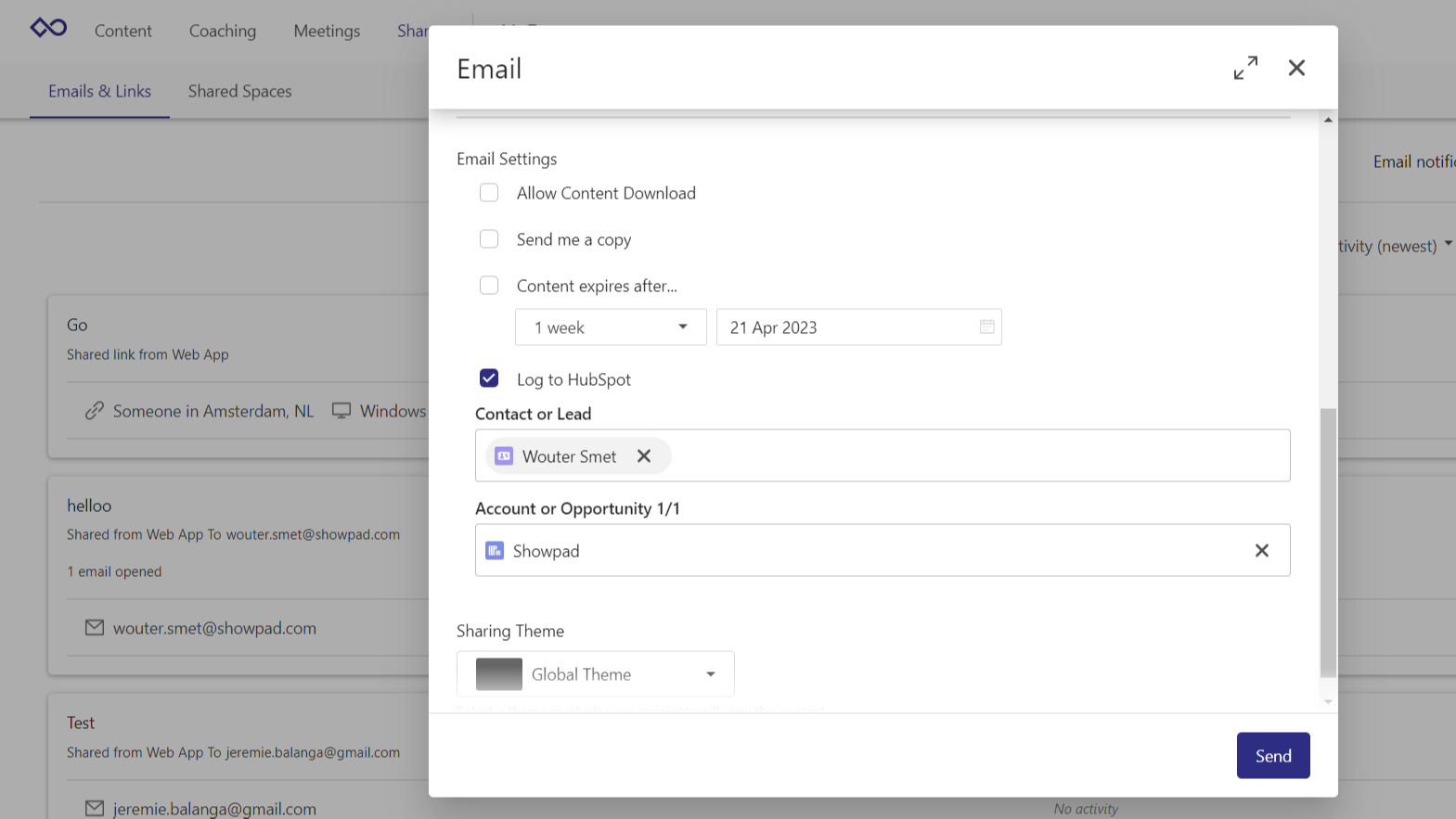Click wouter.smet@showpad.com recipient row
The width and height of the screenshot is (1456, 819).
(214, 628)
